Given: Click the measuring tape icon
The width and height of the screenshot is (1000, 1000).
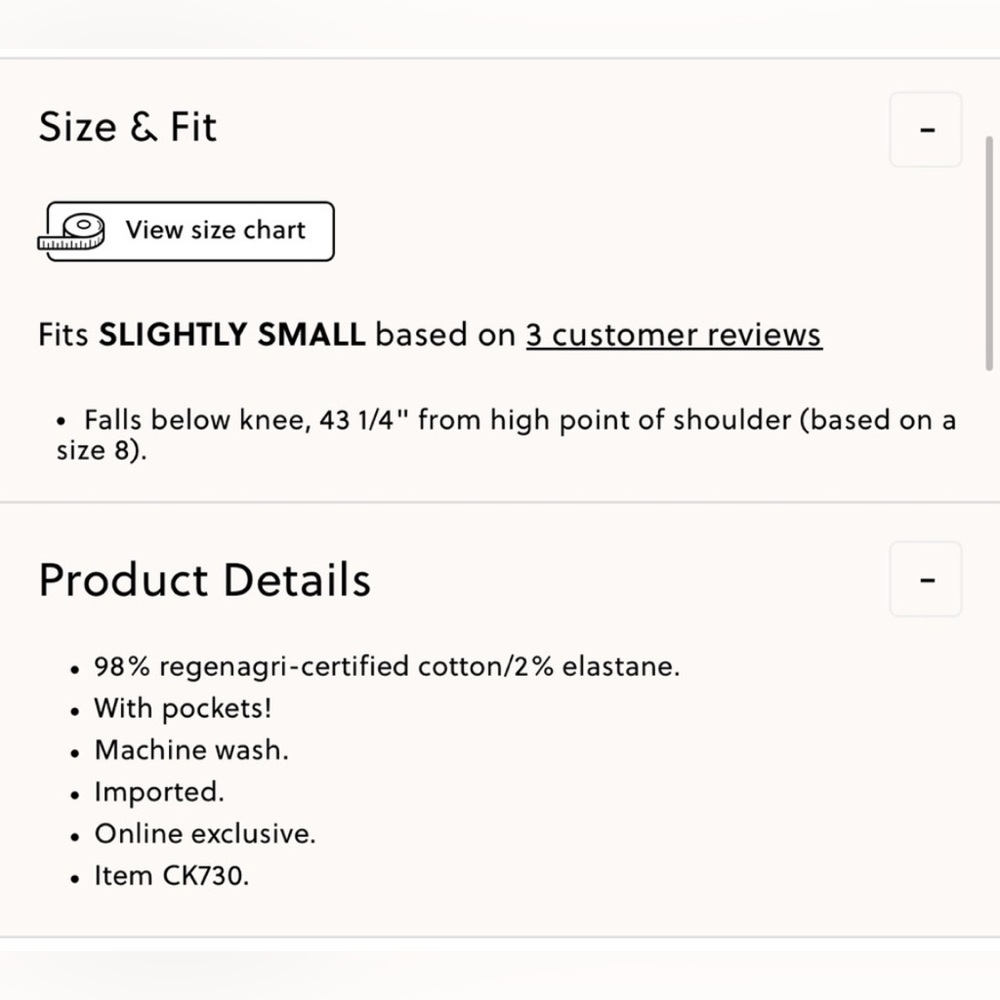Looking at the screenshot, I should (72, 231).
